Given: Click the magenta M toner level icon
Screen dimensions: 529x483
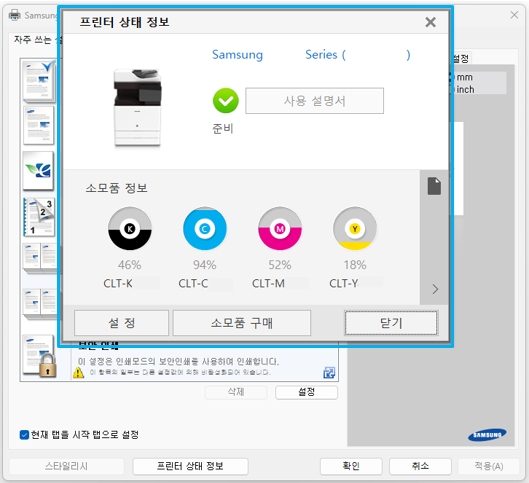Looking at the screenshot, I should point(280,228).
